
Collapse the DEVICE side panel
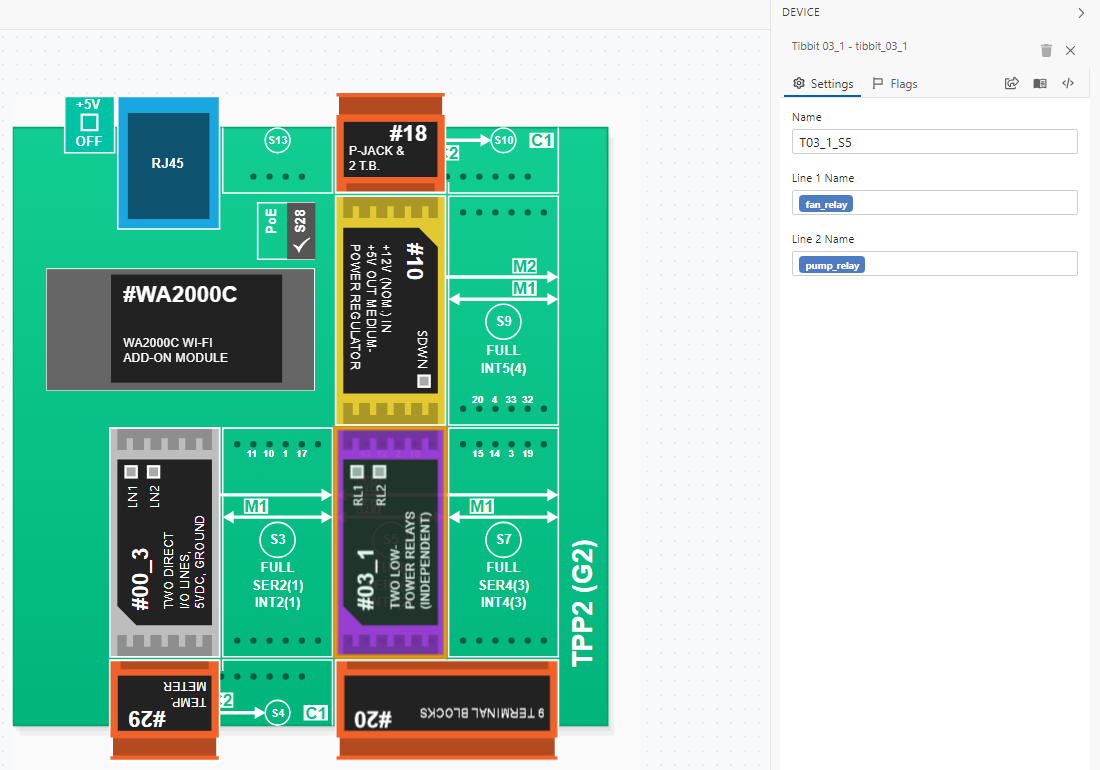tap(1081, 13)
